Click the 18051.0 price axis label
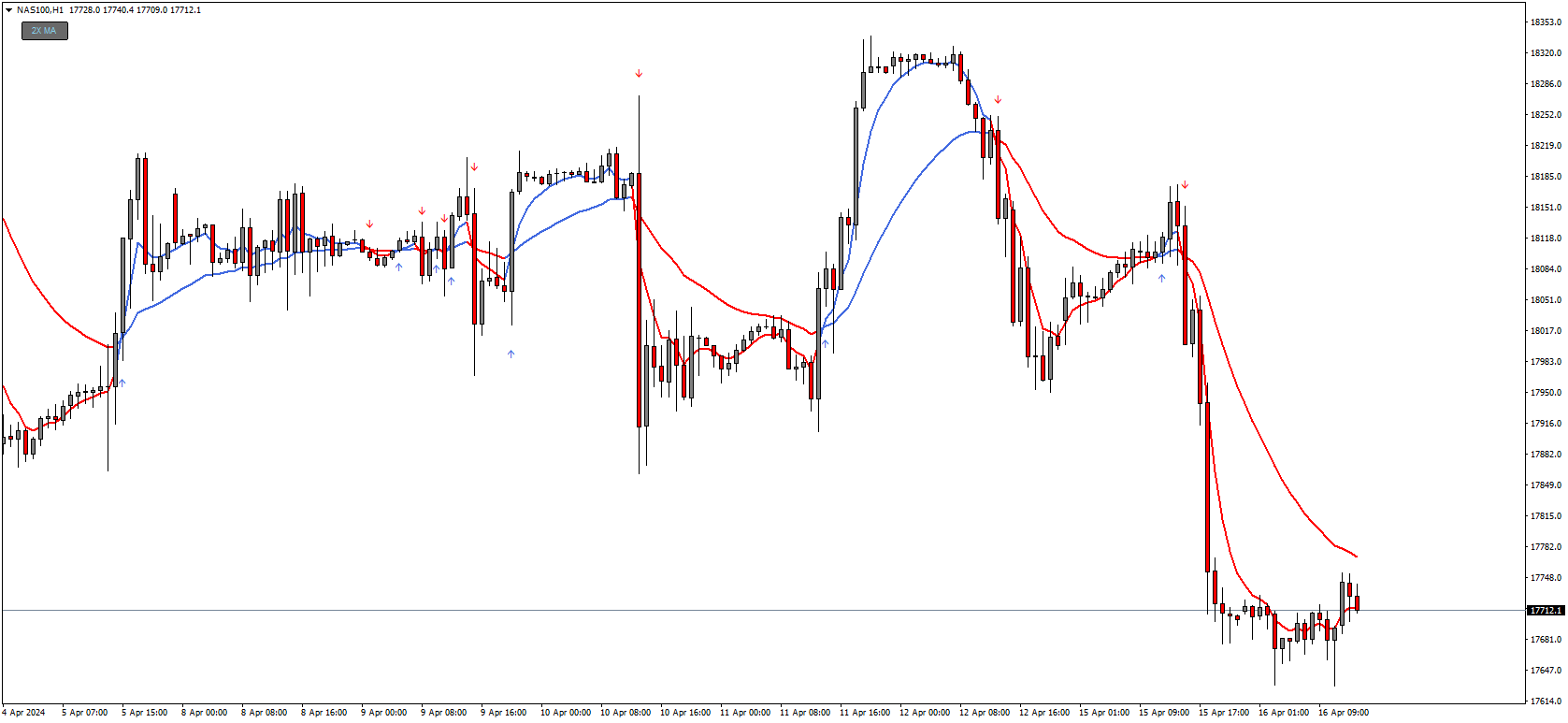Image resolution: width=1568 pixels, height=723 pixels. (x=1546, y=300)
